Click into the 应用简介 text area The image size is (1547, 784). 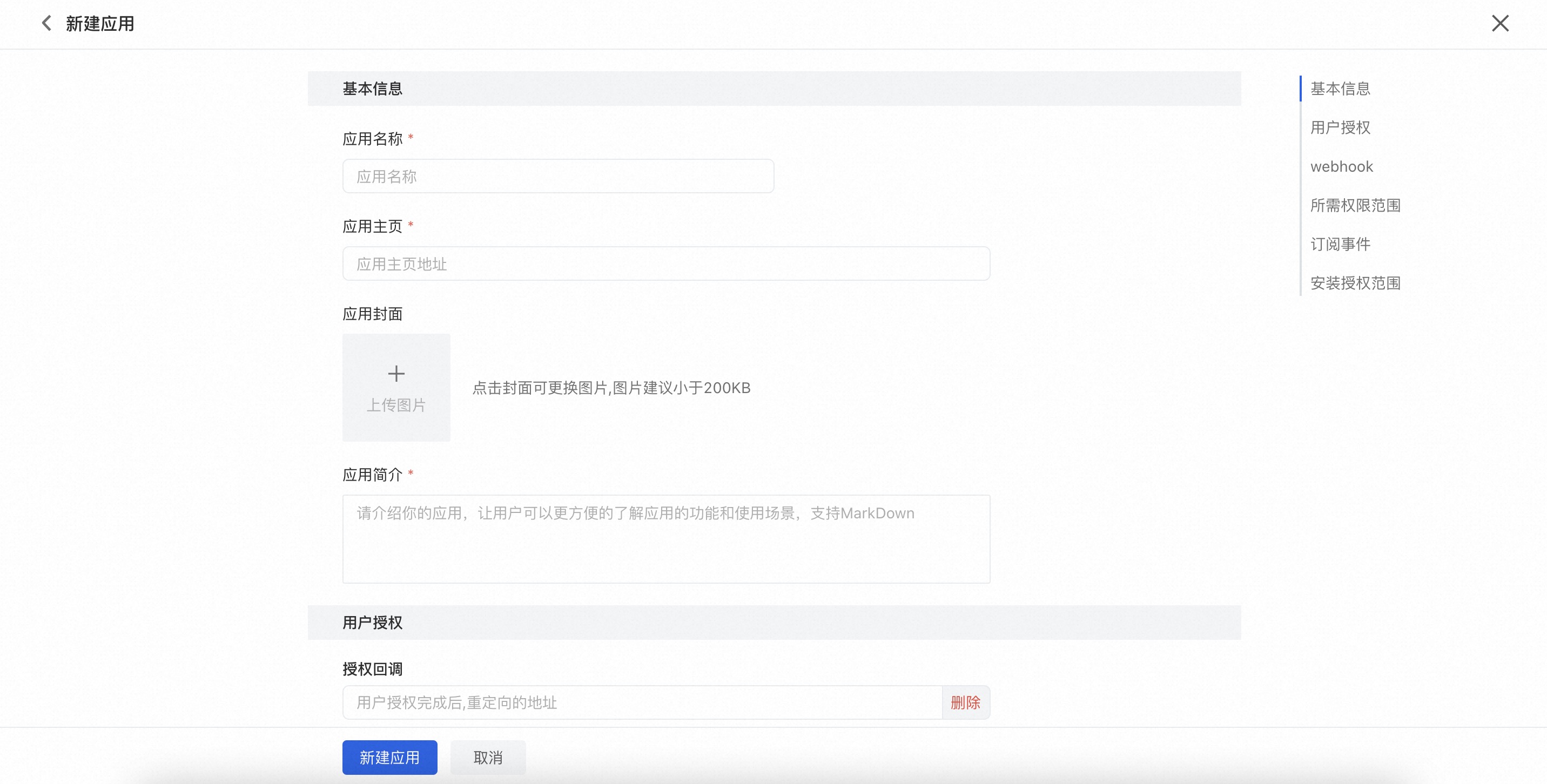coord(666,538)
